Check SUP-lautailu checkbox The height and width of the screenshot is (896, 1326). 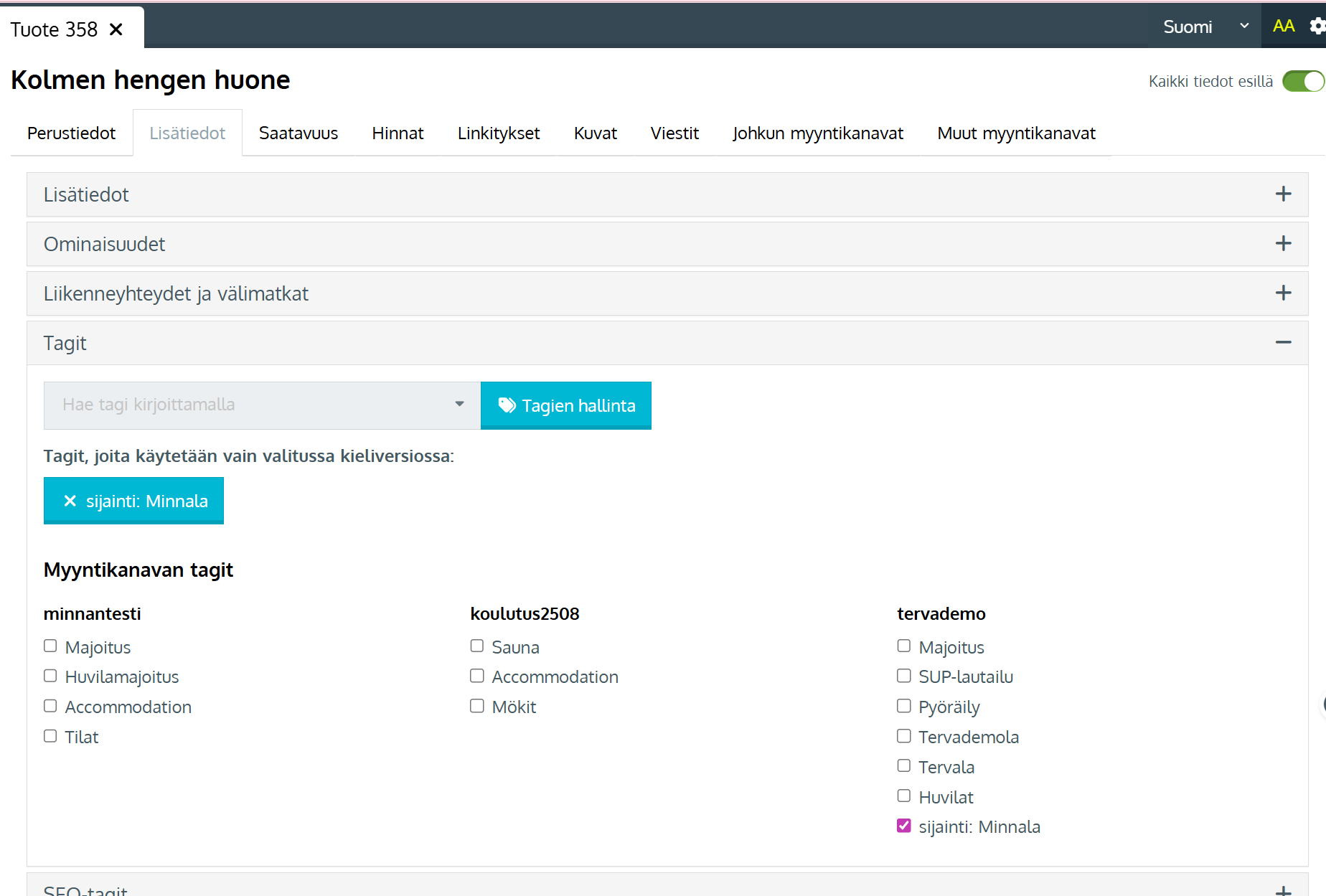click(904, 676)
